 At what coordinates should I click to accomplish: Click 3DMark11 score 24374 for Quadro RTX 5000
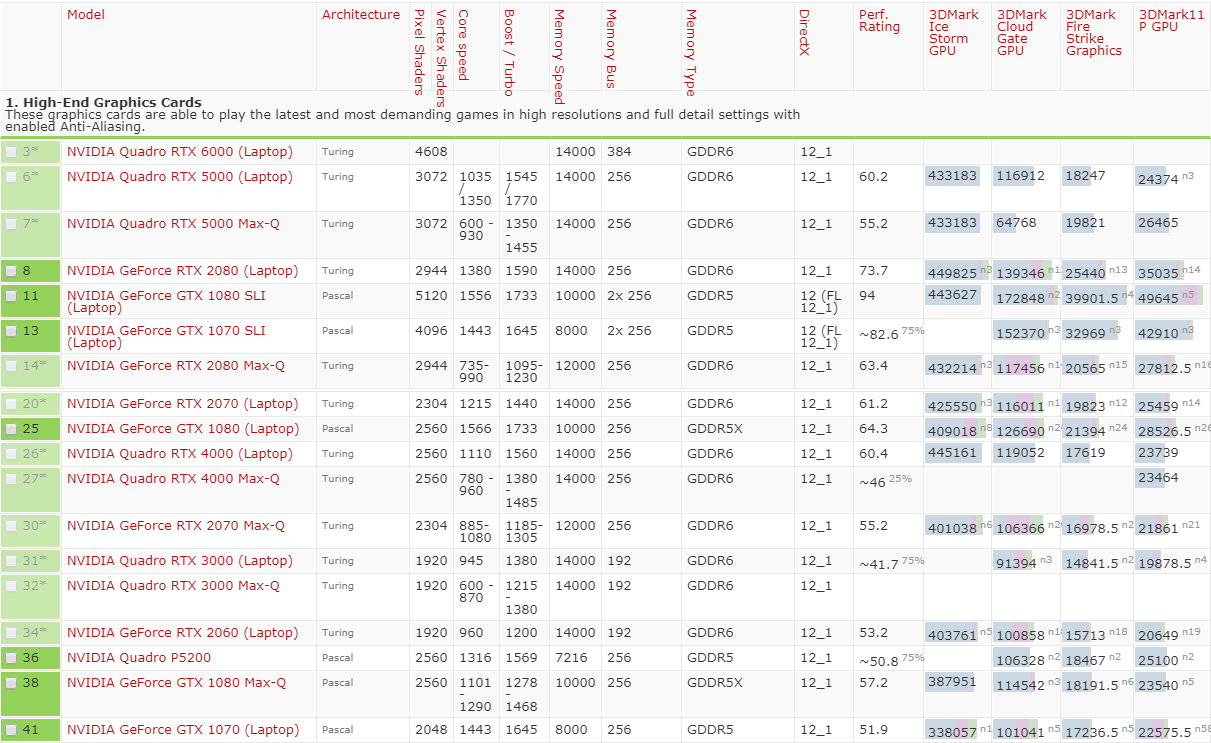point(1158,179)
